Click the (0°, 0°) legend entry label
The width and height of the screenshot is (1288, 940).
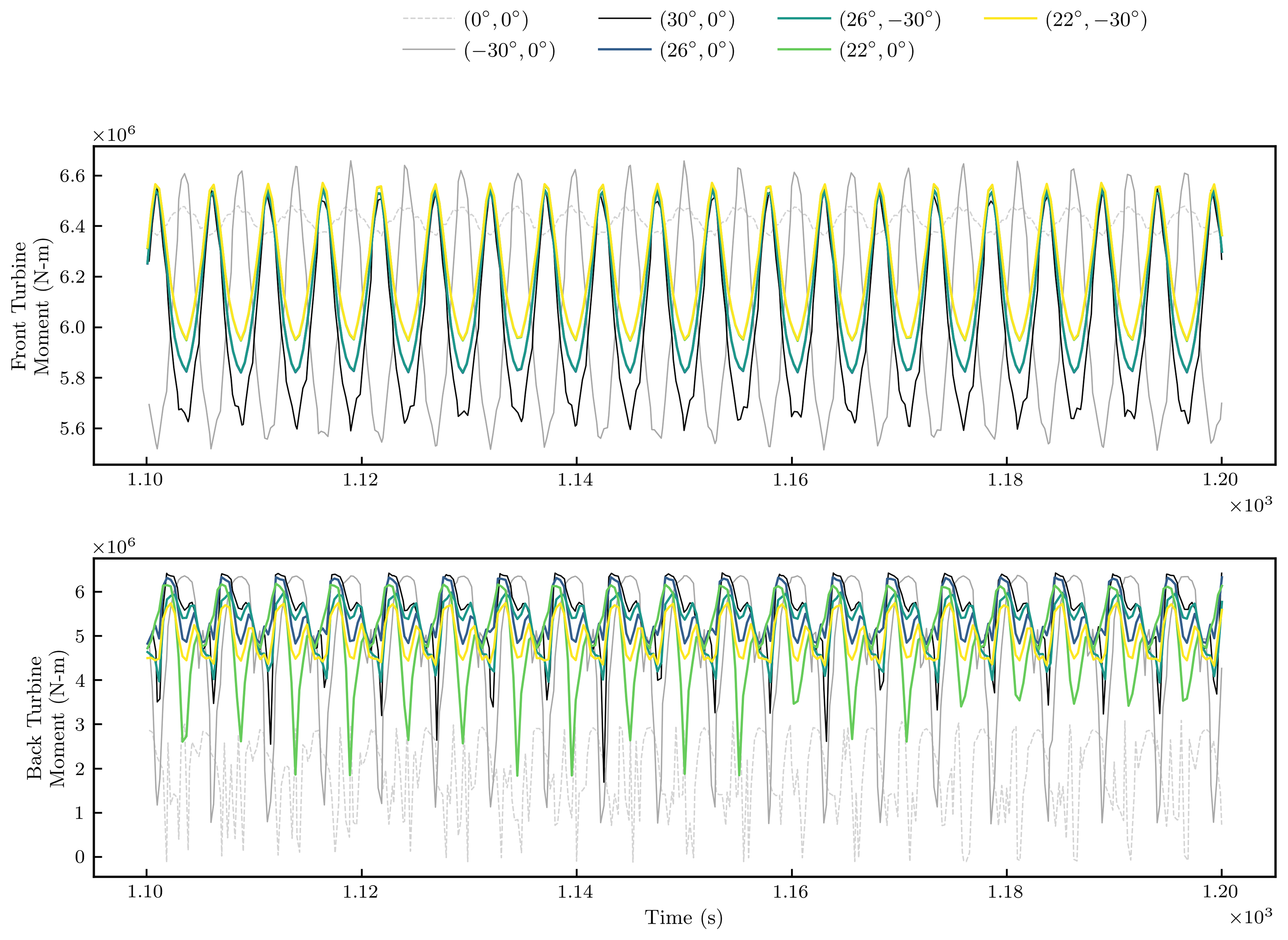[x=496, y=20]
